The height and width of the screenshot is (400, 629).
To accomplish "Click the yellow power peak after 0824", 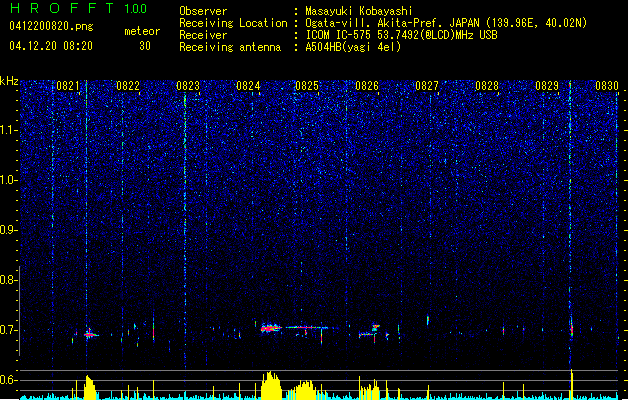I will pyautogui.click(x=271, y=386).
